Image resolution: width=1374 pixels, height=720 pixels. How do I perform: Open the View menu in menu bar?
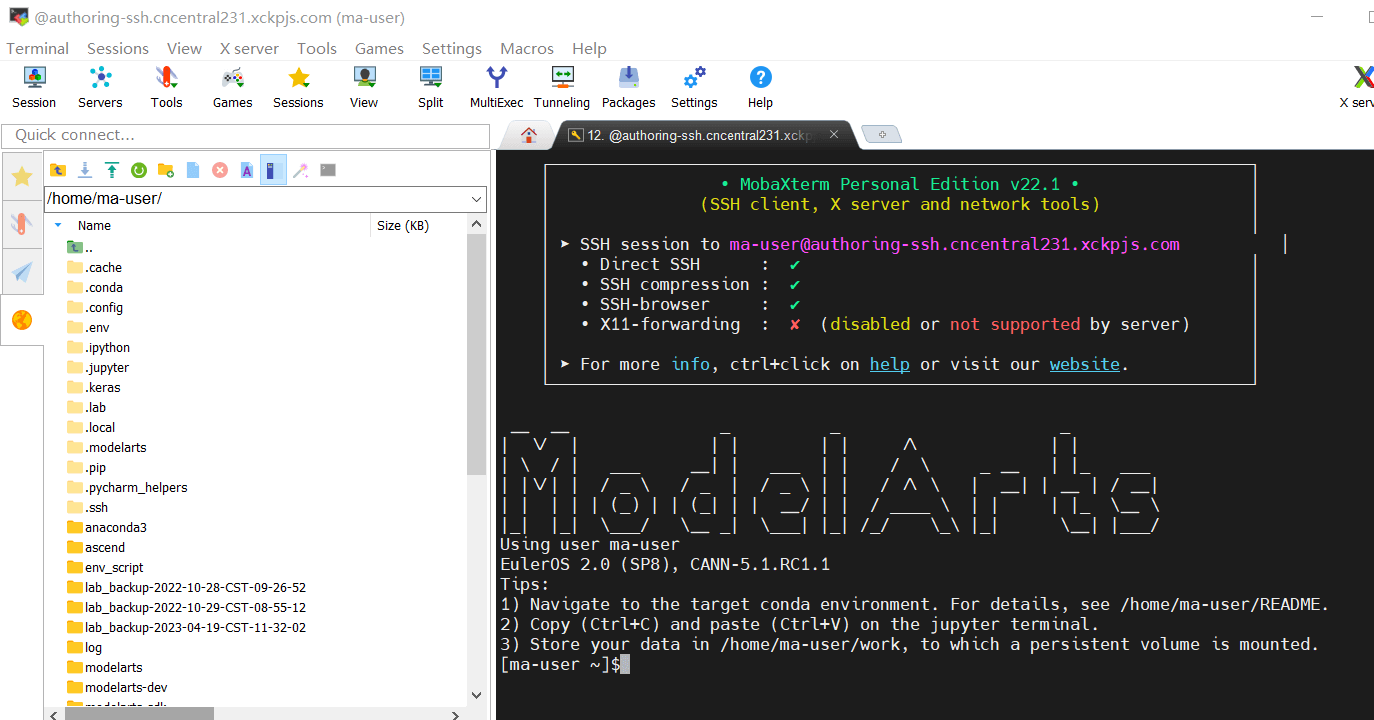pos(184,48)
